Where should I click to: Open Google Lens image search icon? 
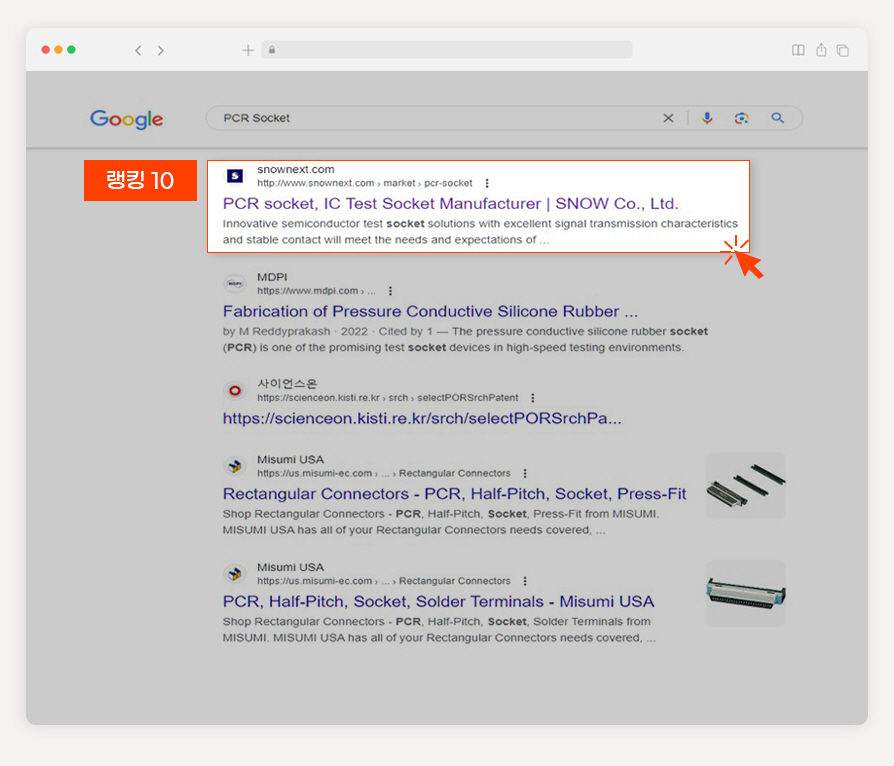pos(741,118)
